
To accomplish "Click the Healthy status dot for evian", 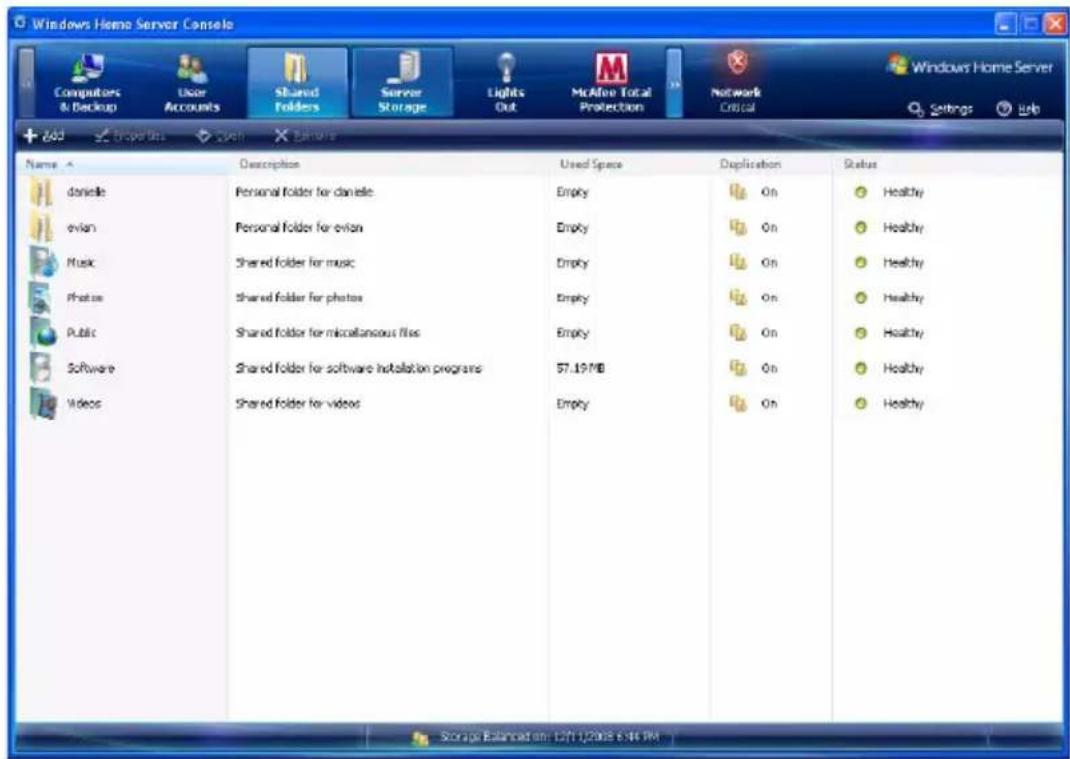I will pyautogui.click(x=861, y=228).
